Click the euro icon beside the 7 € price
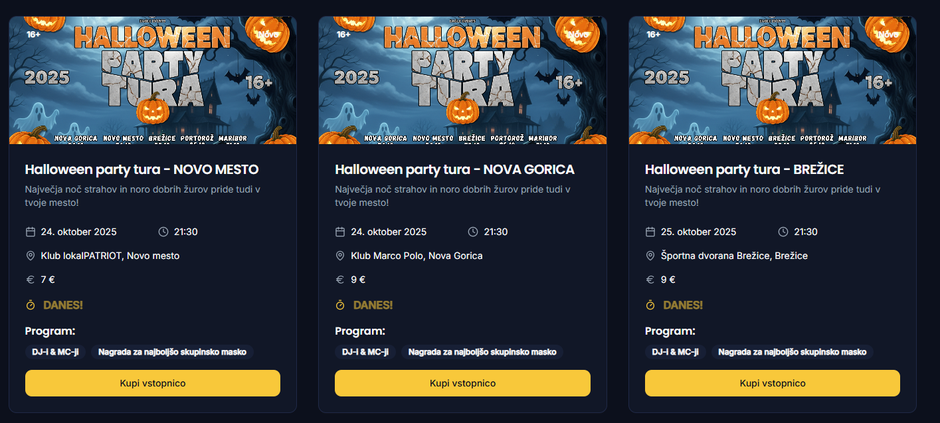 30,280
